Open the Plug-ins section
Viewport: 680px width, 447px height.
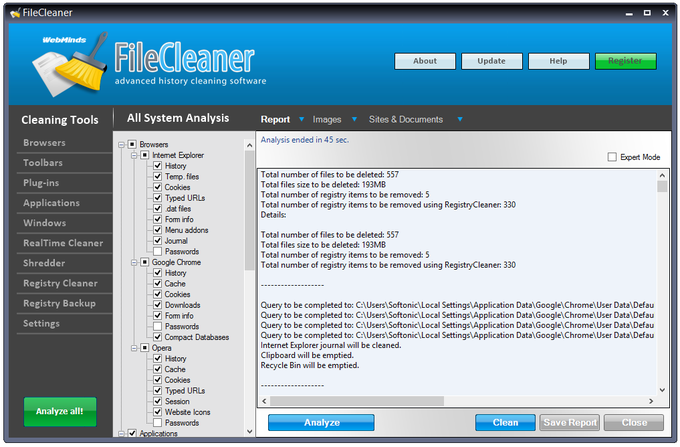(x=41, y=183)
